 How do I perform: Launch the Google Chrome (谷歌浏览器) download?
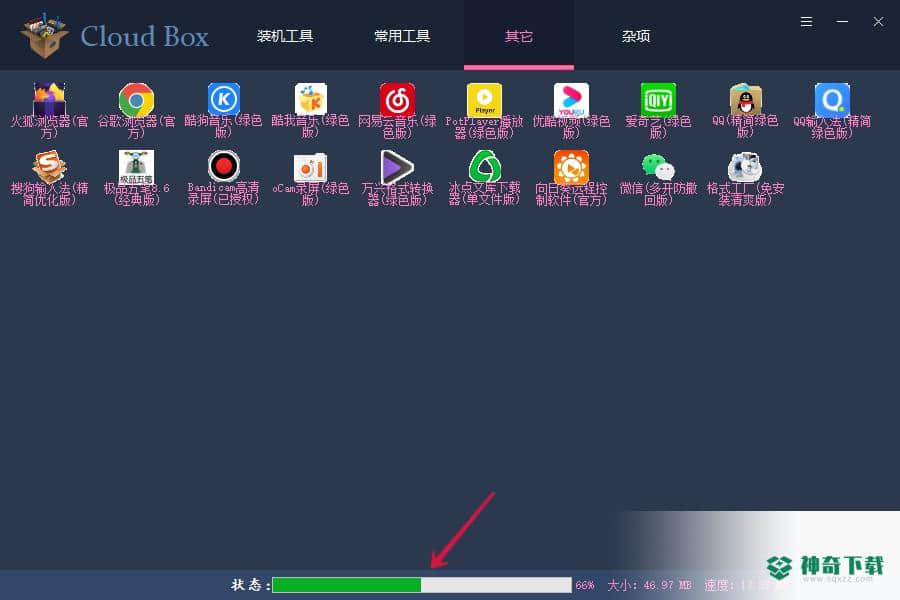[x=136, y=99]
